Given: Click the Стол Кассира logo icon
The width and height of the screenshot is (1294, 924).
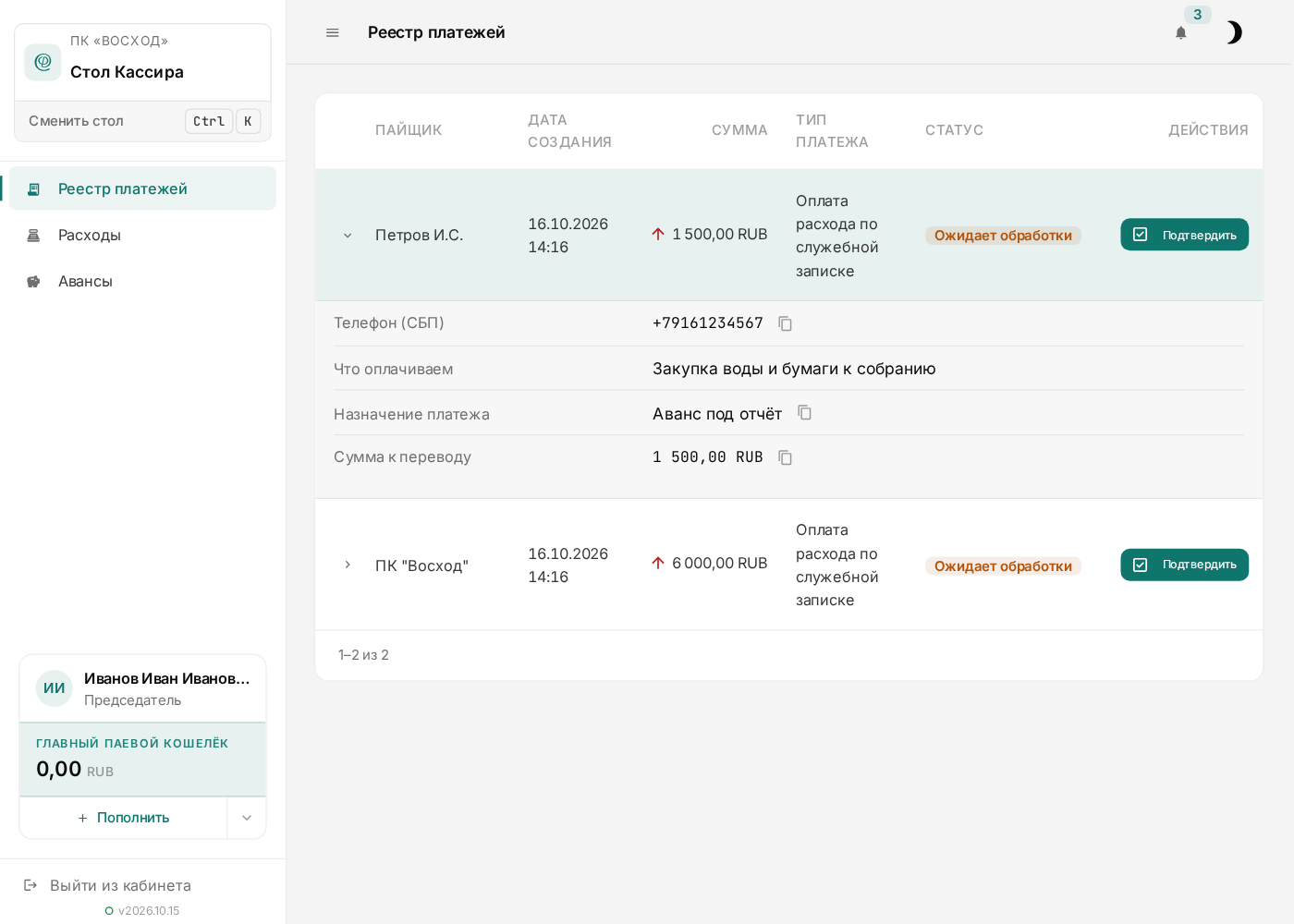Looking at the screenshot, I should coord(43,62).
